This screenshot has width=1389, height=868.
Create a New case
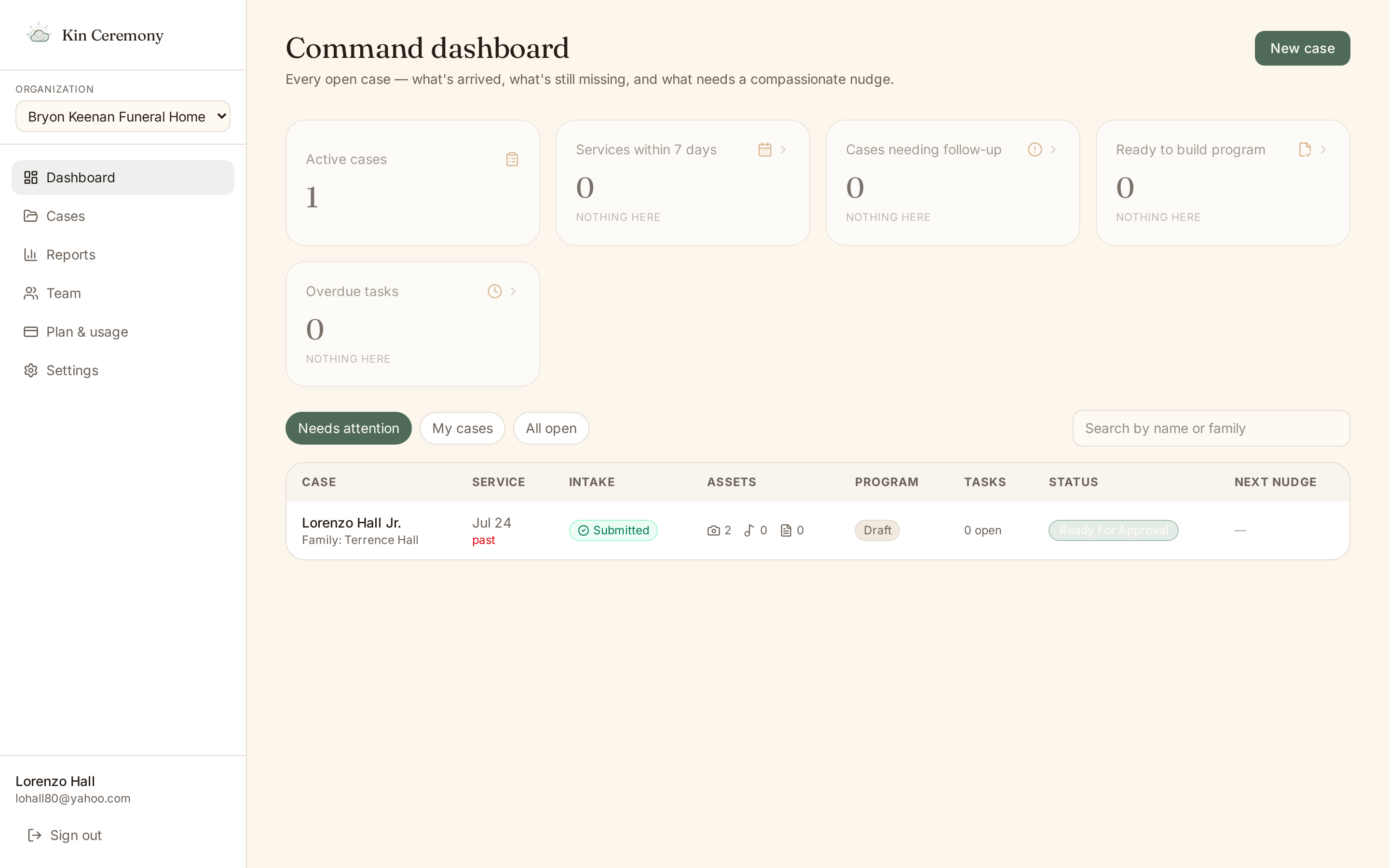pos(1302,48)
